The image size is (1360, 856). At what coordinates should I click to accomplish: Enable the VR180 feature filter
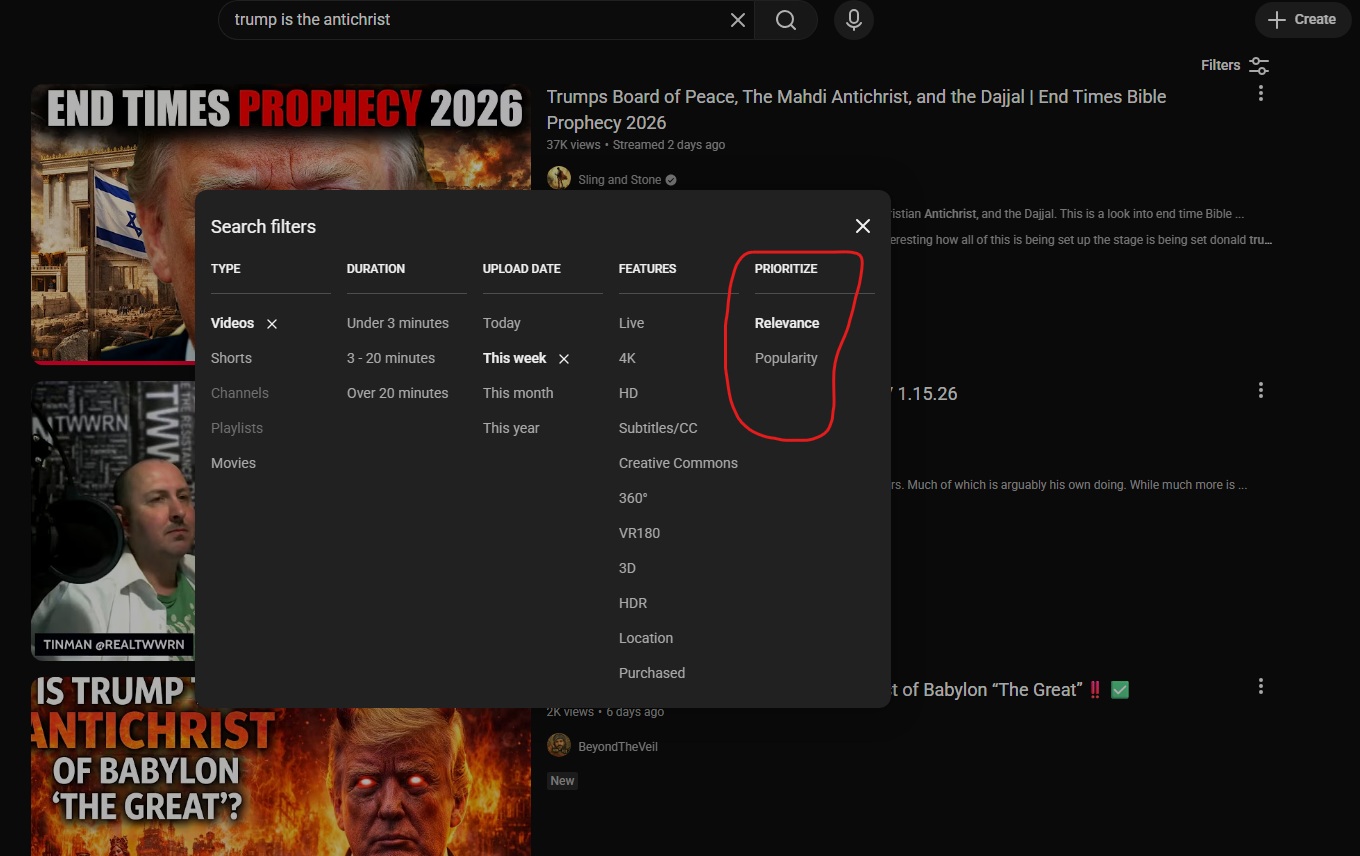[x=639, y=533]
